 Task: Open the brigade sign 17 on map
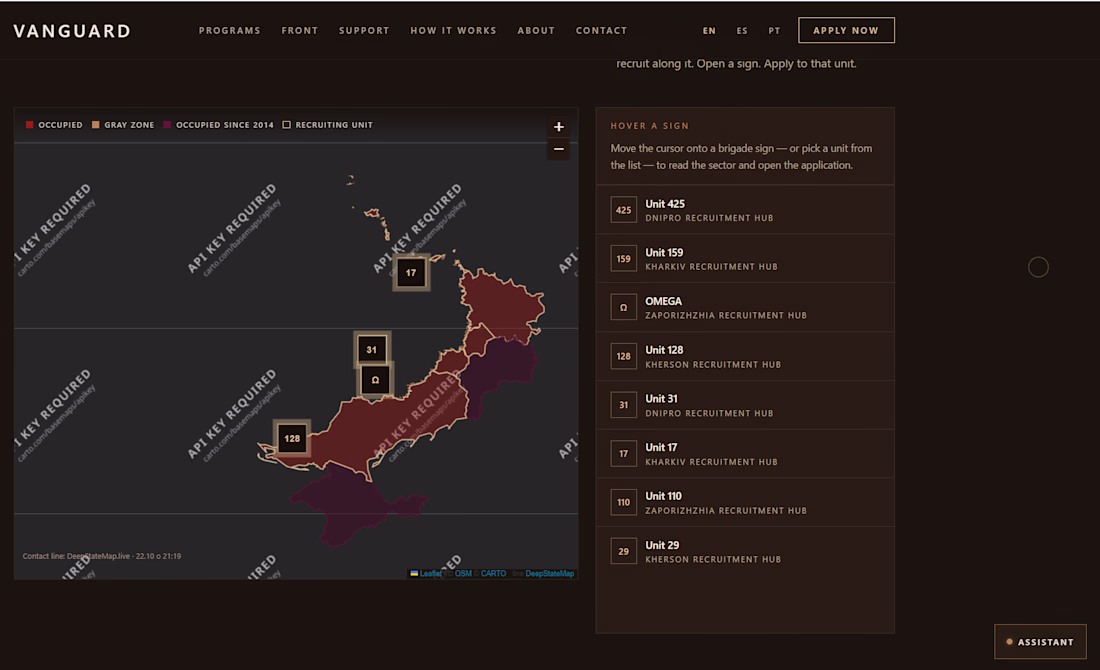coord(411,273)
